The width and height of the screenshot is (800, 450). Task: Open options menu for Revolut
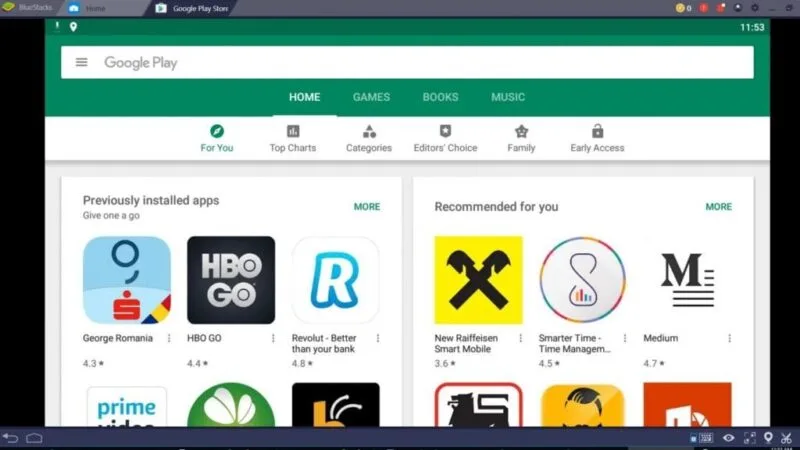[378, 338]
